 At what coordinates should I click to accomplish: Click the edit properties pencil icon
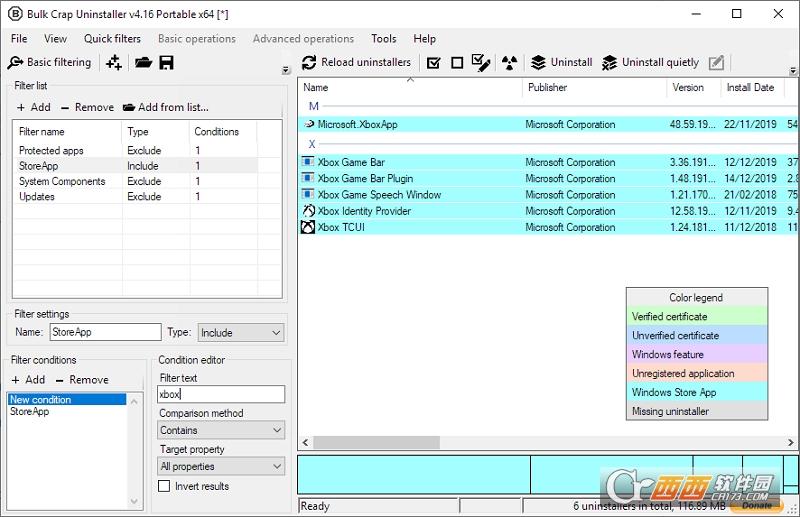pyautogui.click(x=716, y=62)
